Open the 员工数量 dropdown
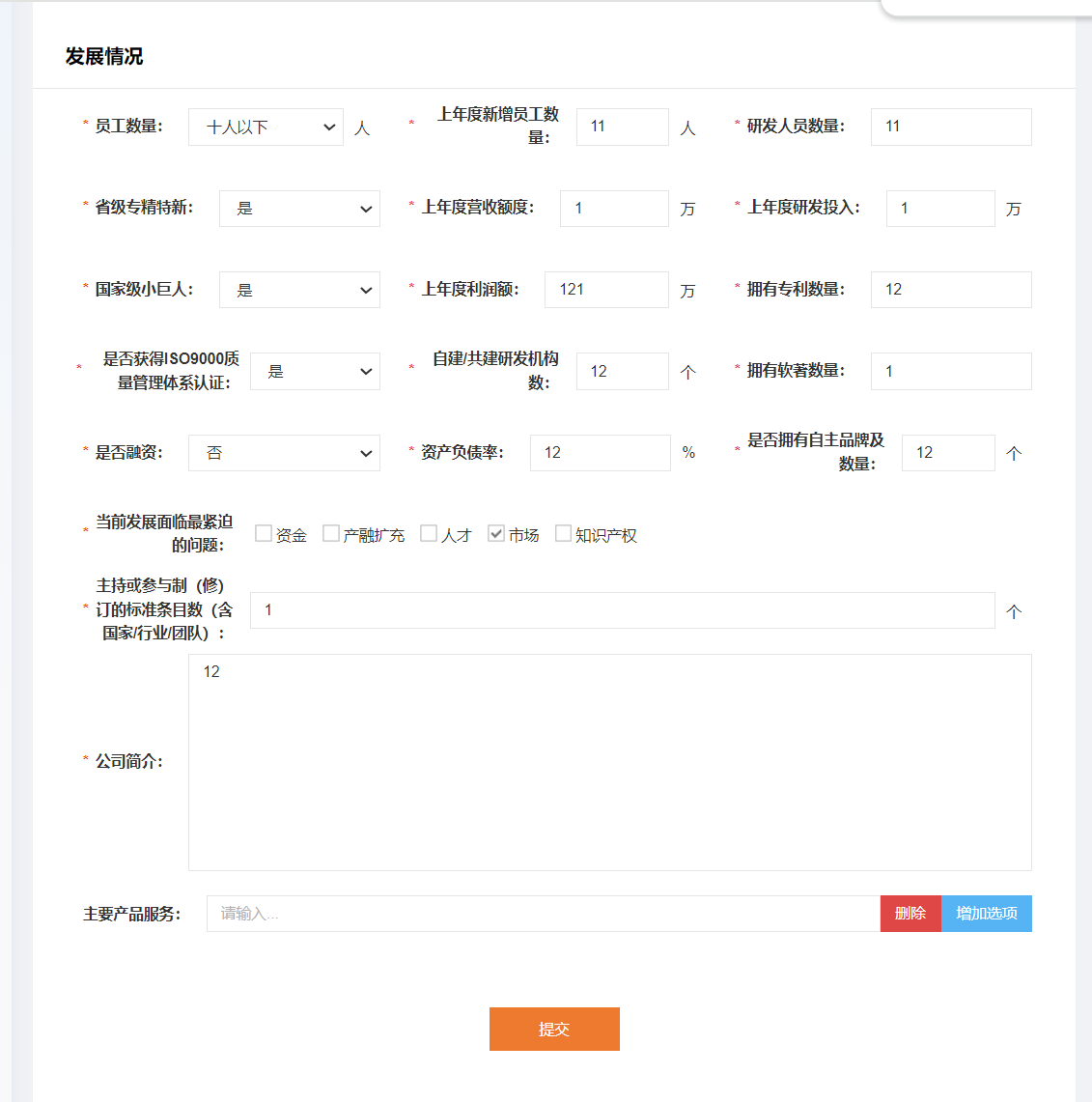 pos(266,127)
